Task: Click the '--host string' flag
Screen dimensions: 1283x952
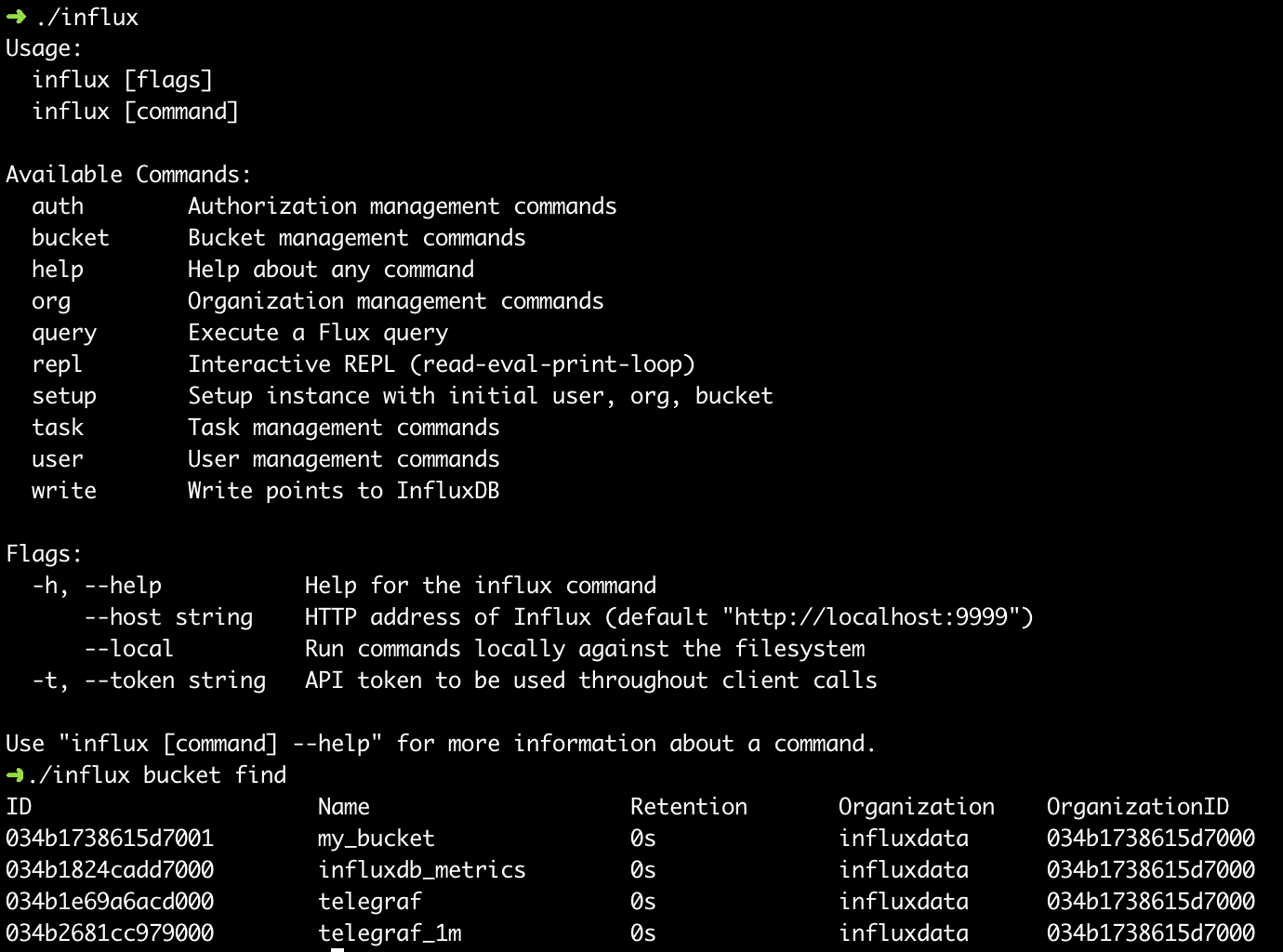Action: [168, 617]
